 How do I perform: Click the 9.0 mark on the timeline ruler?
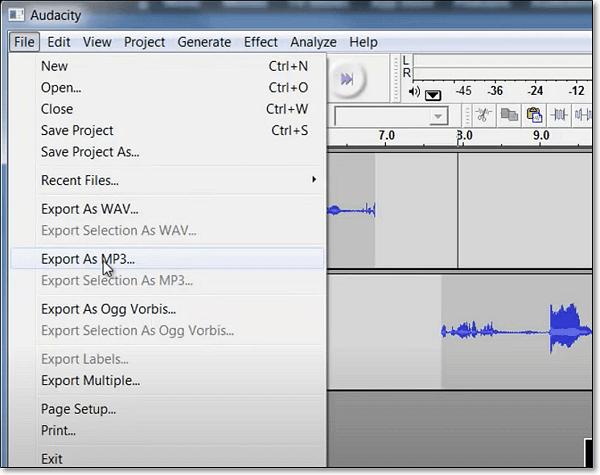click(541, 136)
